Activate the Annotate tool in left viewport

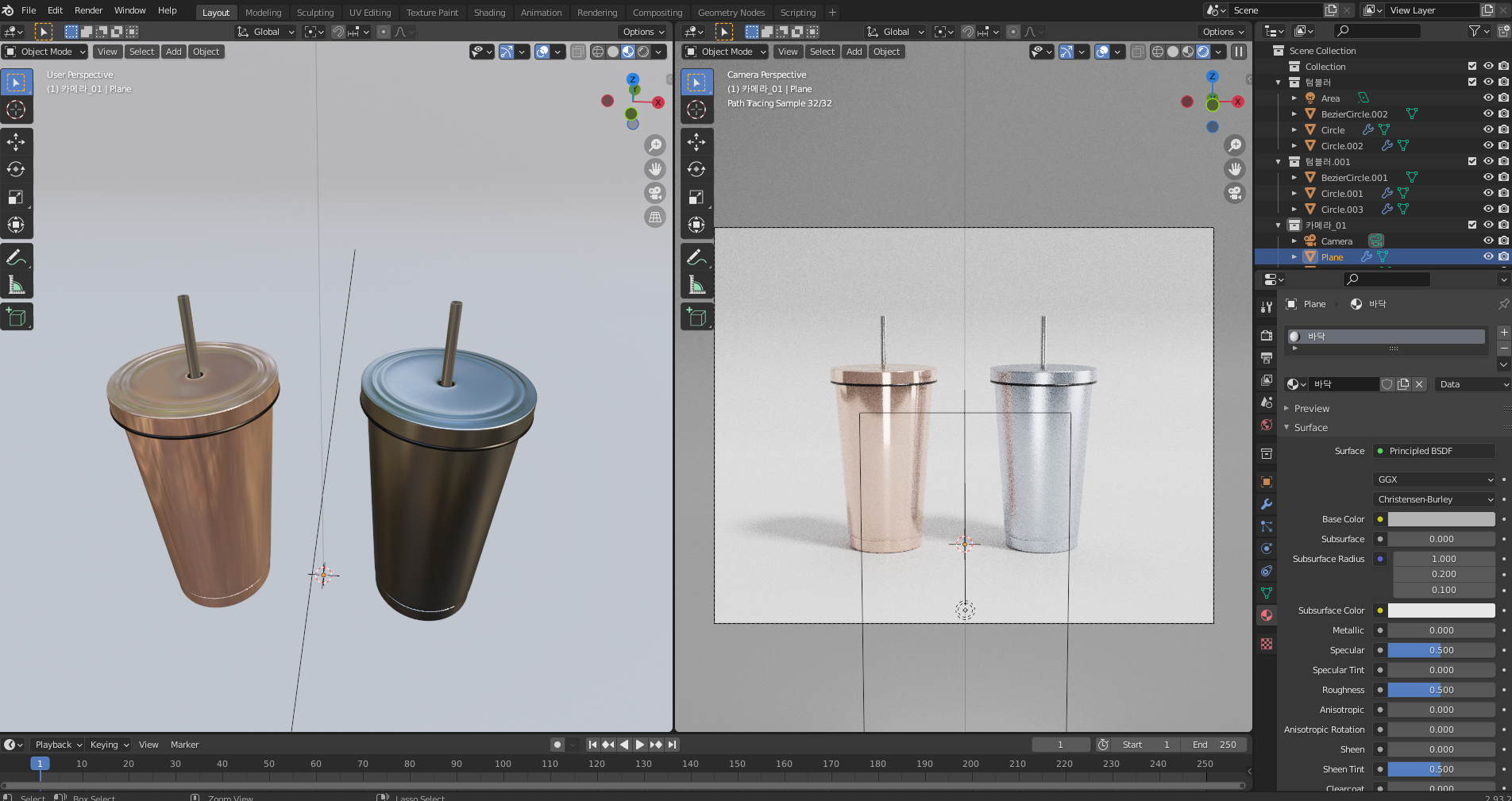tap(16, 257)
